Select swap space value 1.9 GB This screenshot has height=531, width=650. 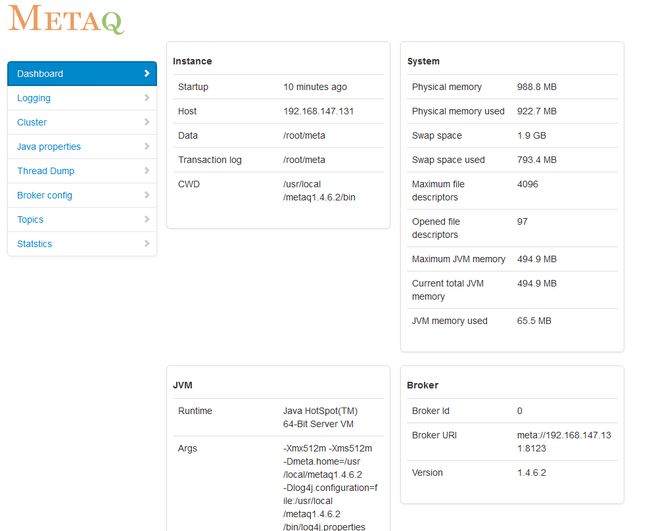531,136
